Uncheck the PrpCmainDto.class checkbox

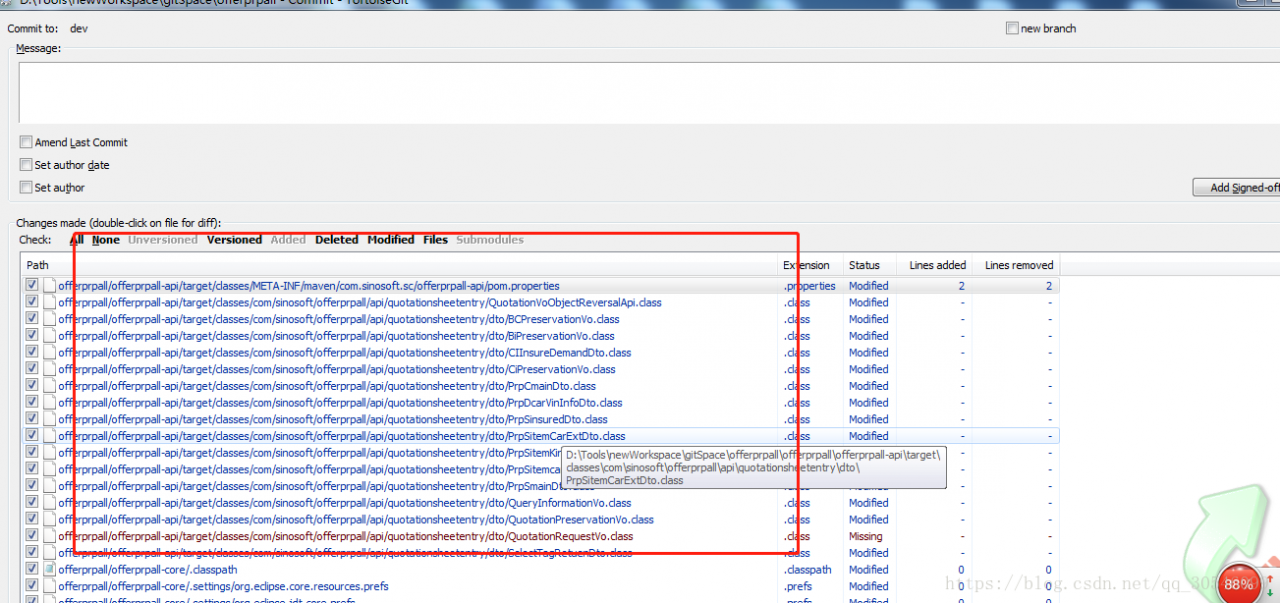pos(32,385)
